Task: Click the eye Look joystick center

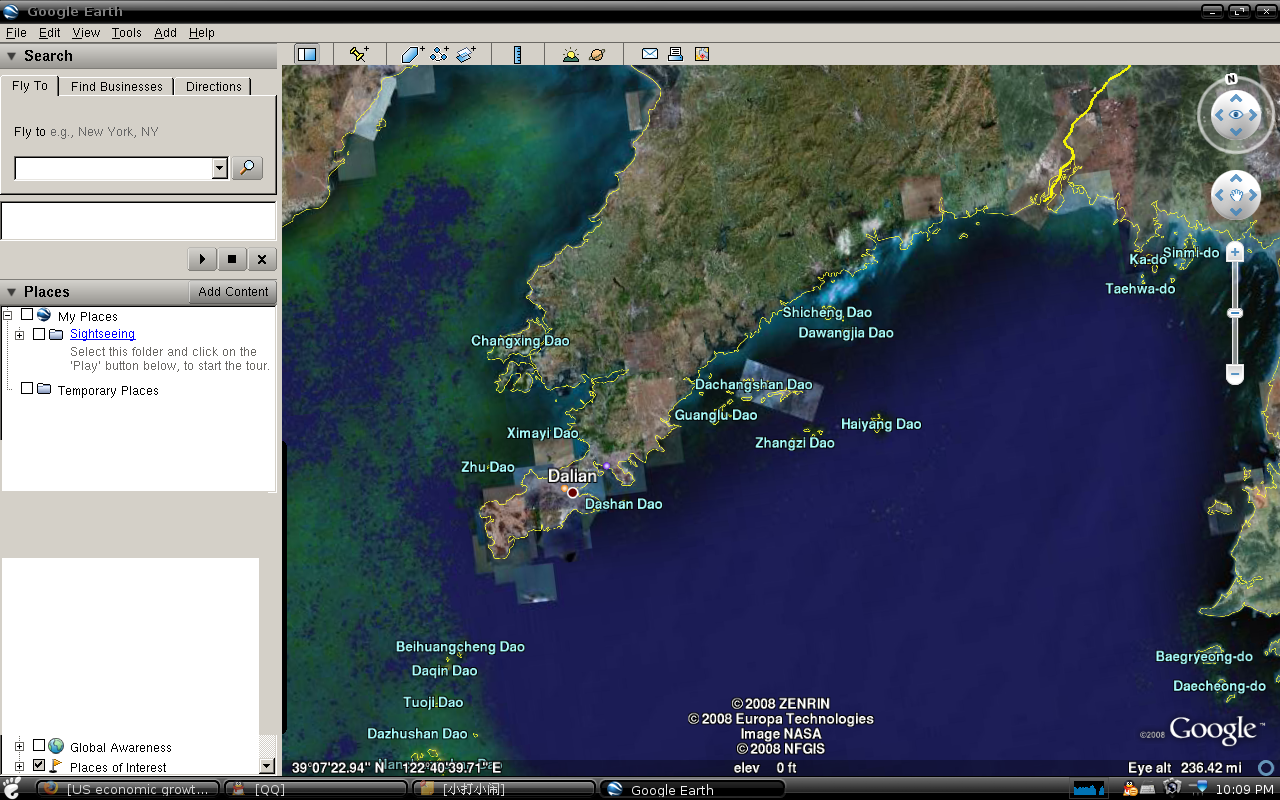Action: [1236, 115]
